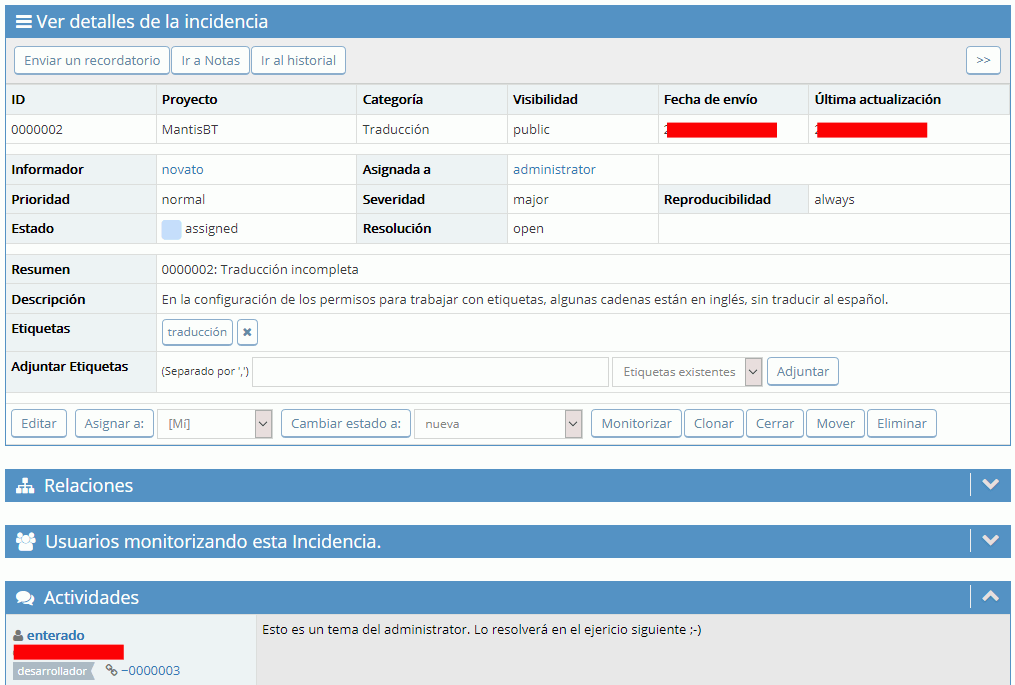Expand the Relaciones section chevron
1015x685 pixels.
(x=990, y=485)
